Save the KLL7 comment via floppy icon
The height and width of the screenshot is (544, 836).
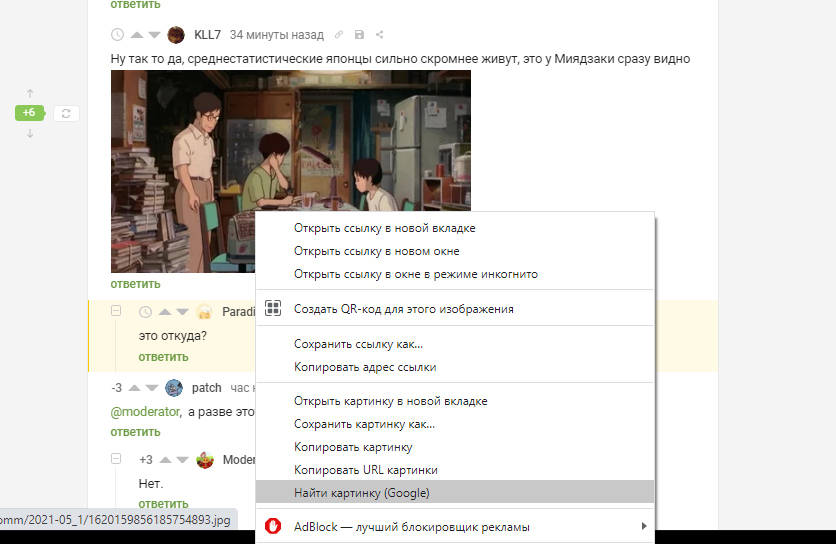[359, 35]
